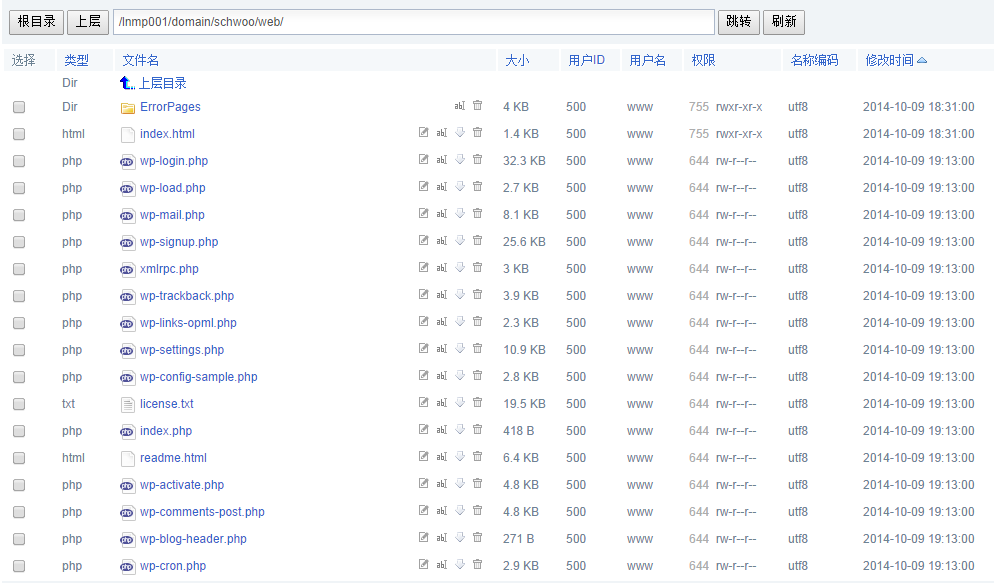The width and height of the screenshot is (994, 583).
Task: Download the wp-load.php file
Action: click(x=460, y=186)
